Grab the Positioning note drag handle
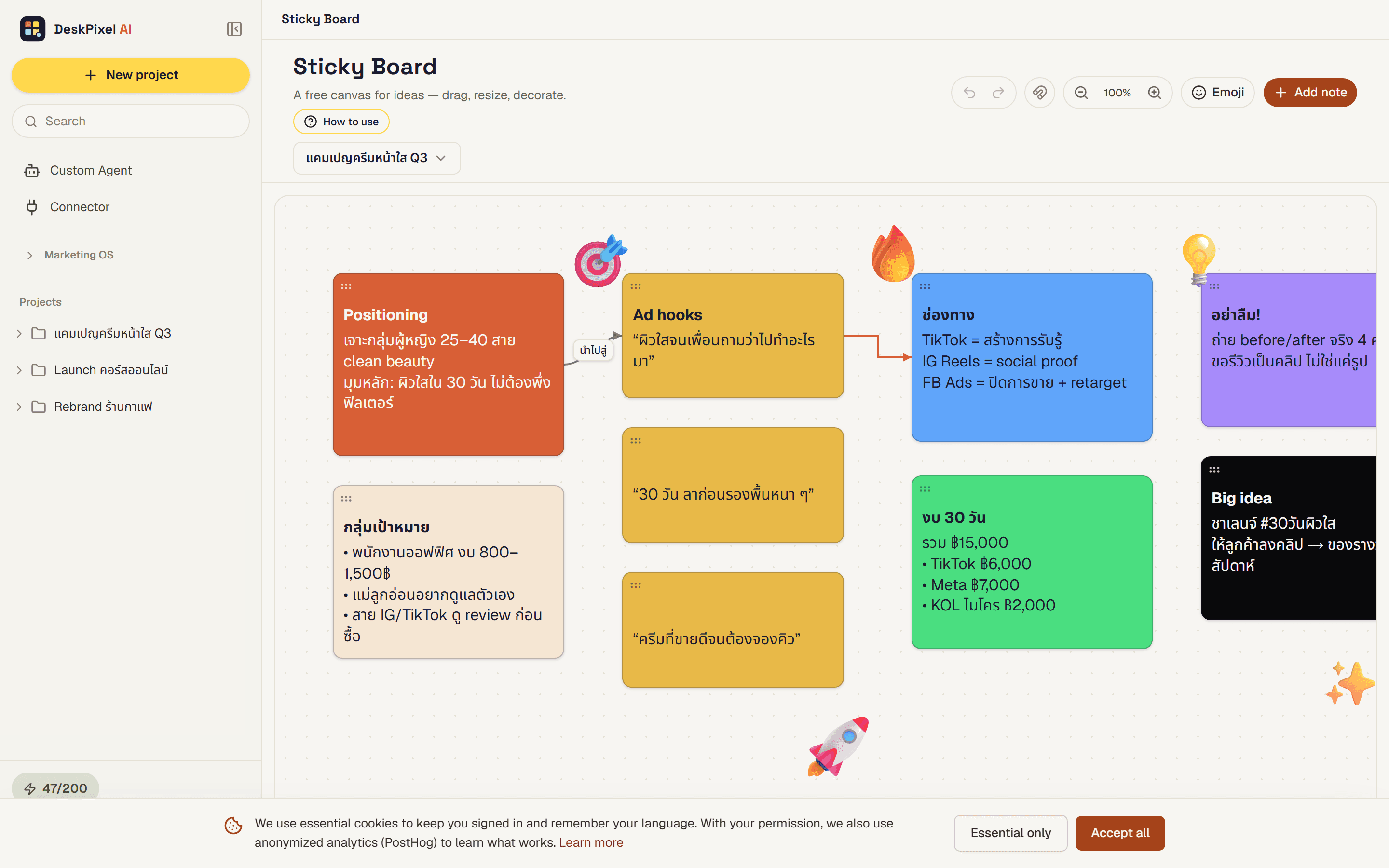The height and width of the screenshot is (868, 1389). pyautogui.click(x=346, y=286)
